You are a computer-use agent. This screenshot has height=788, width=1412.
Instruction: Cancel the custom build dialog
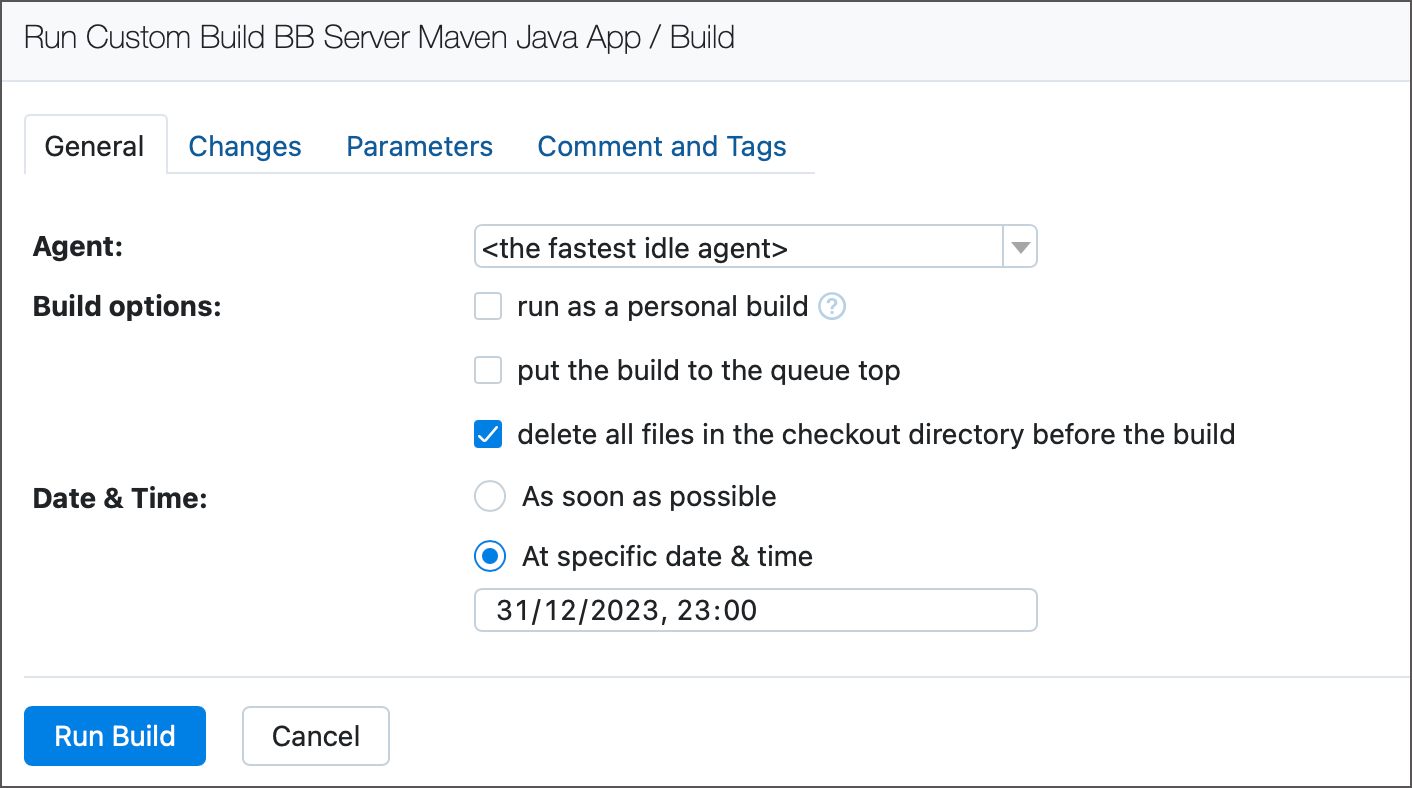(315, 736)
